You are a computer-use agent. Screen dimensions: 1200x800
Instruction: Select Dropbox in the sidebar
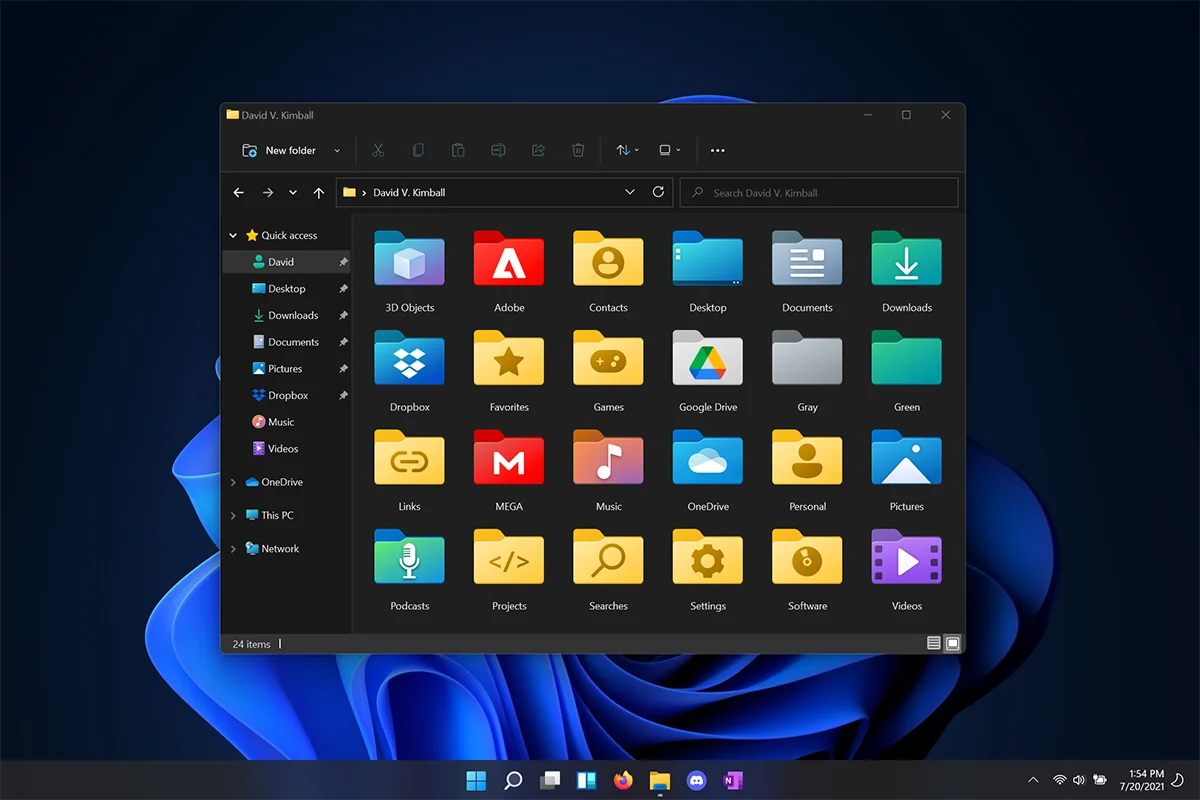(x=287, y=395)
